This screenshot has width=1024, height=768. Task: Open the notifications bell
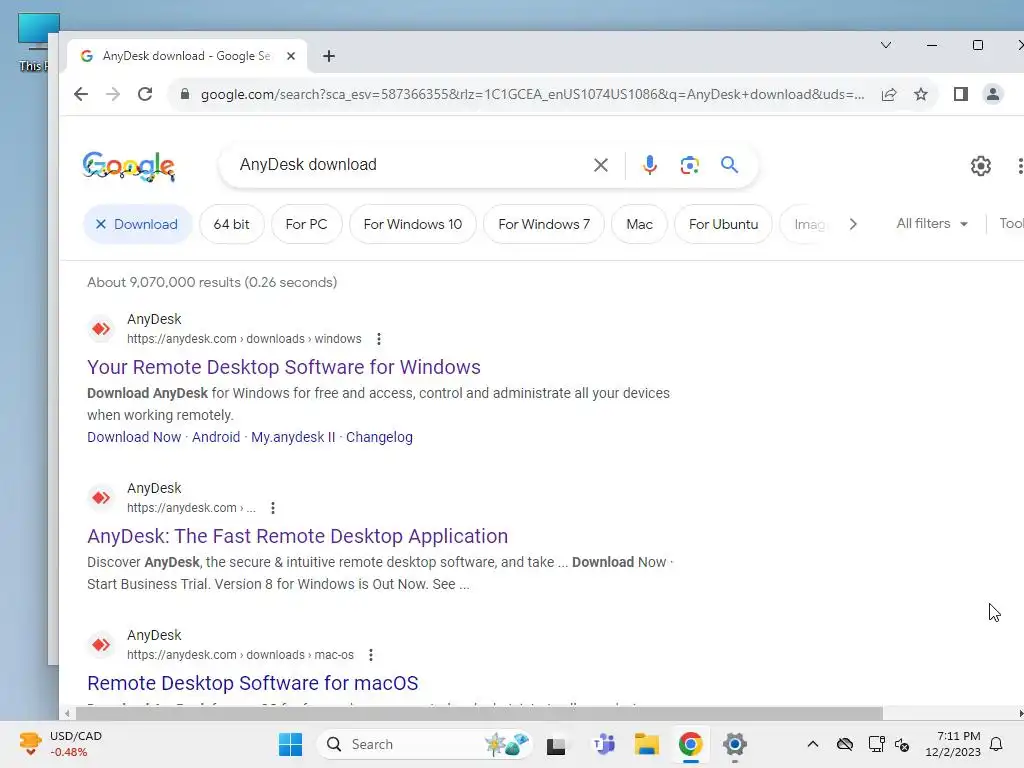[997, 744]
